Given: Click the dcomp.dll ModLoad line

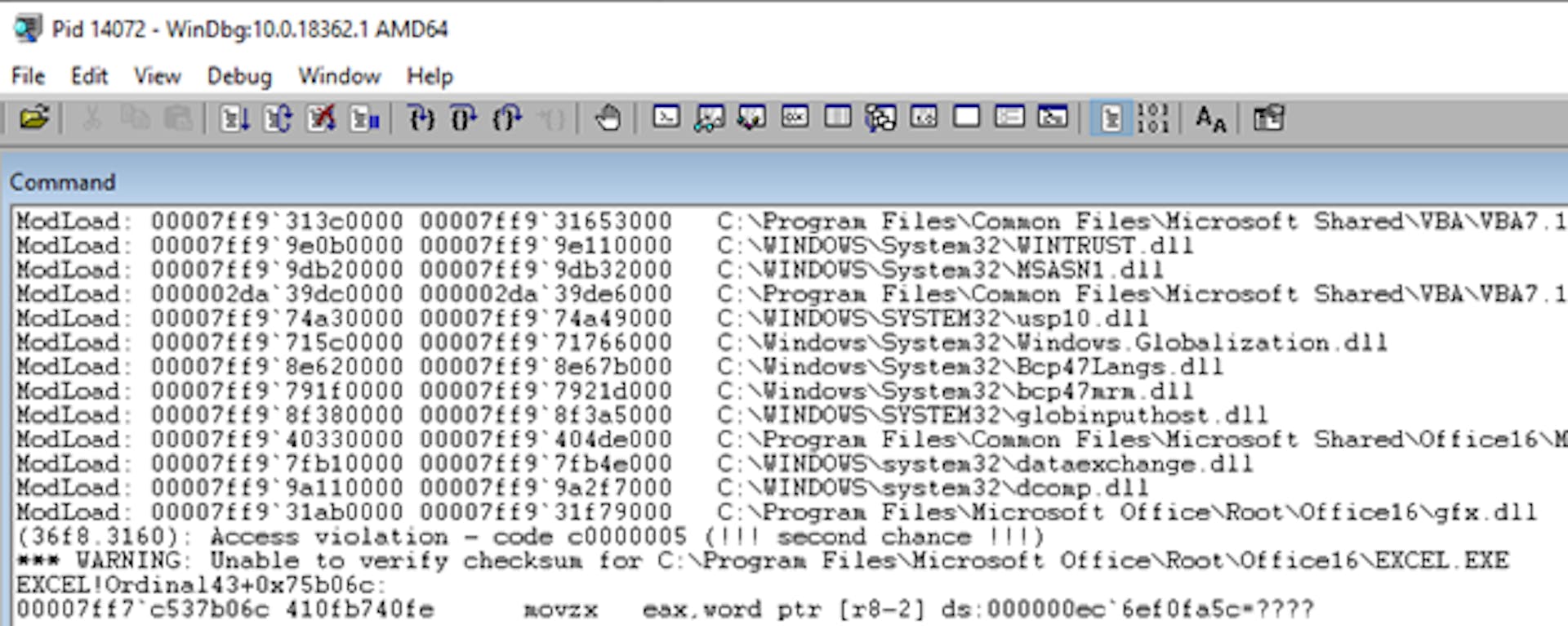Looking at the screenshot, I should point(582,488).
